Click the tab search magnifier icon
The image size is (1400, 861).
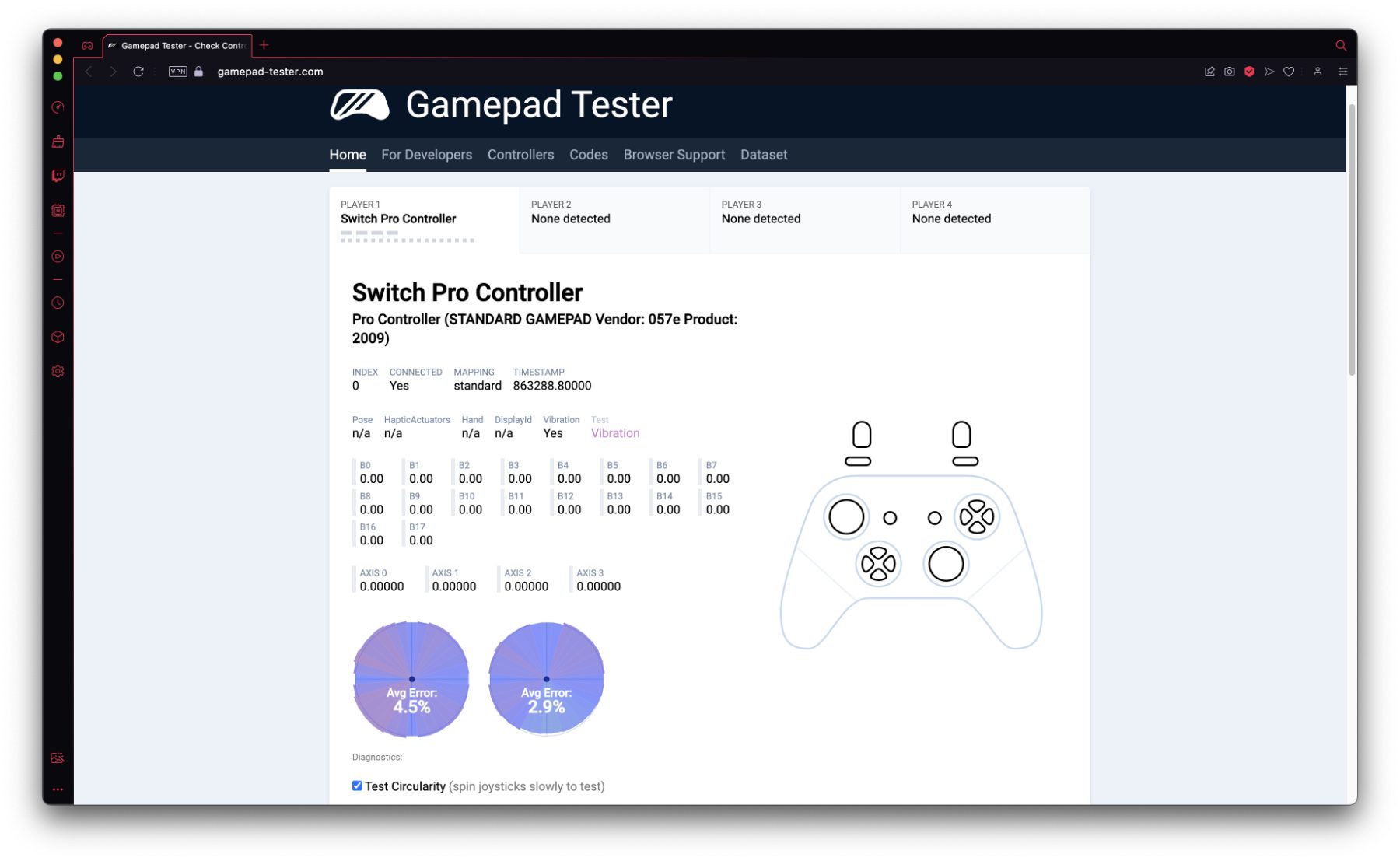[1341, 46]
